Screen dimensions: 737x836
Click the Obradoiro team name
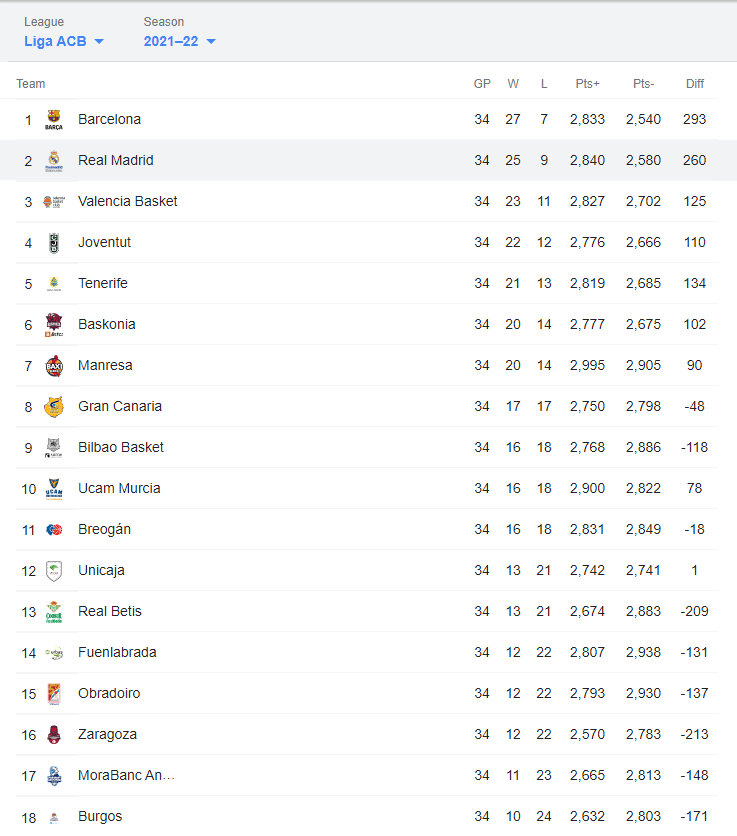click(109, 693)
